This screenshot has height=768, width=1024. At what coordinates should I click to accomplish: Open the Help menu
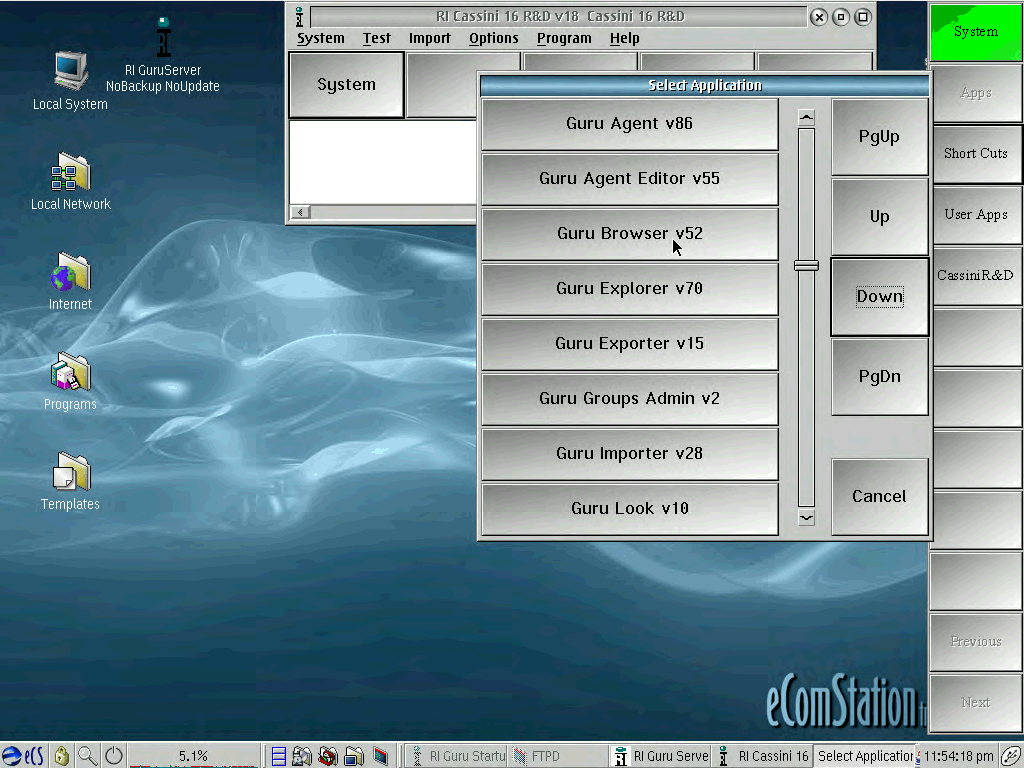[624, 39]
